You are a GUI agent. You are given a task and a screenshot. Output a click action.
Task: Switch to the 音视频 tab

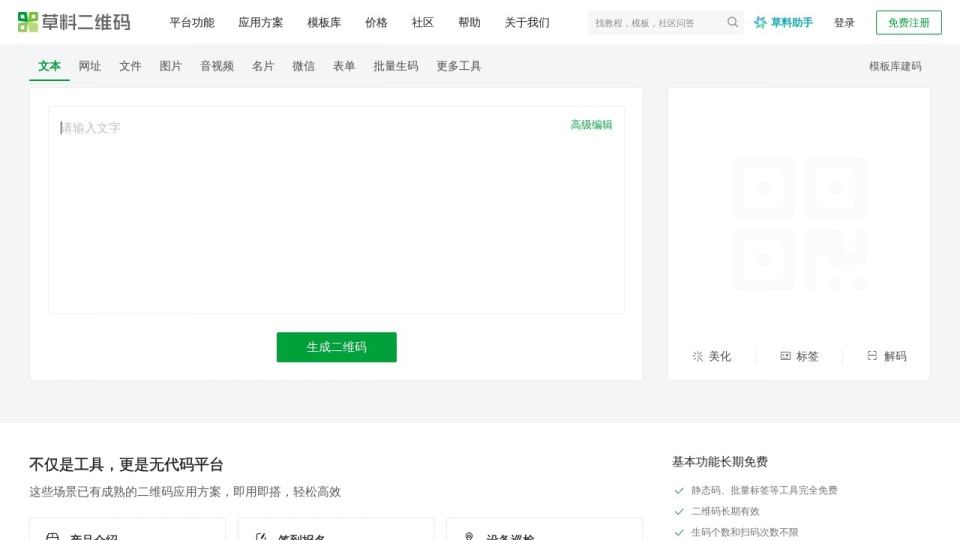pos(217,66)
